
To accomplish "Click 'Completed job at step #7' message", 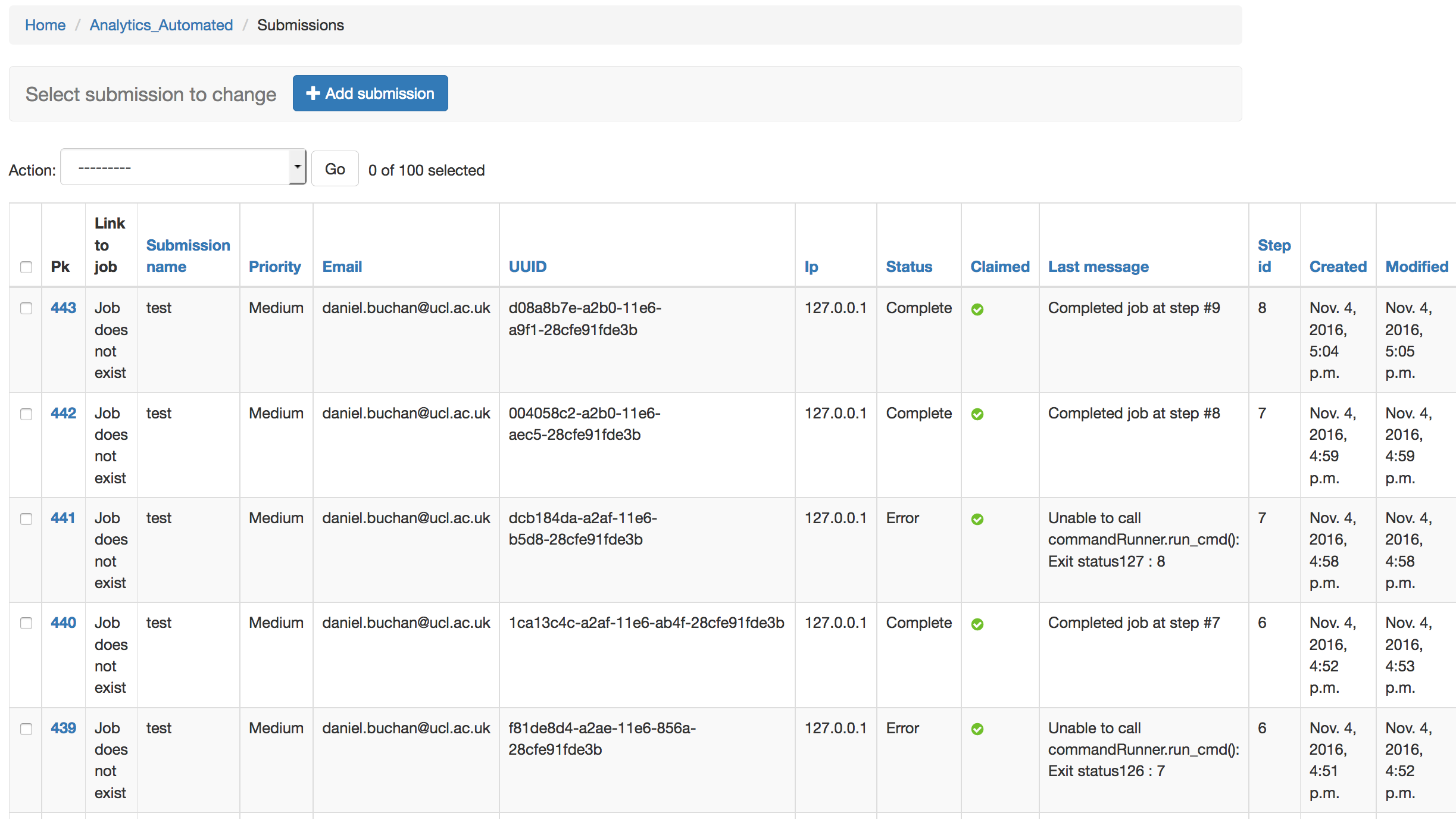I will (1134, 623).
